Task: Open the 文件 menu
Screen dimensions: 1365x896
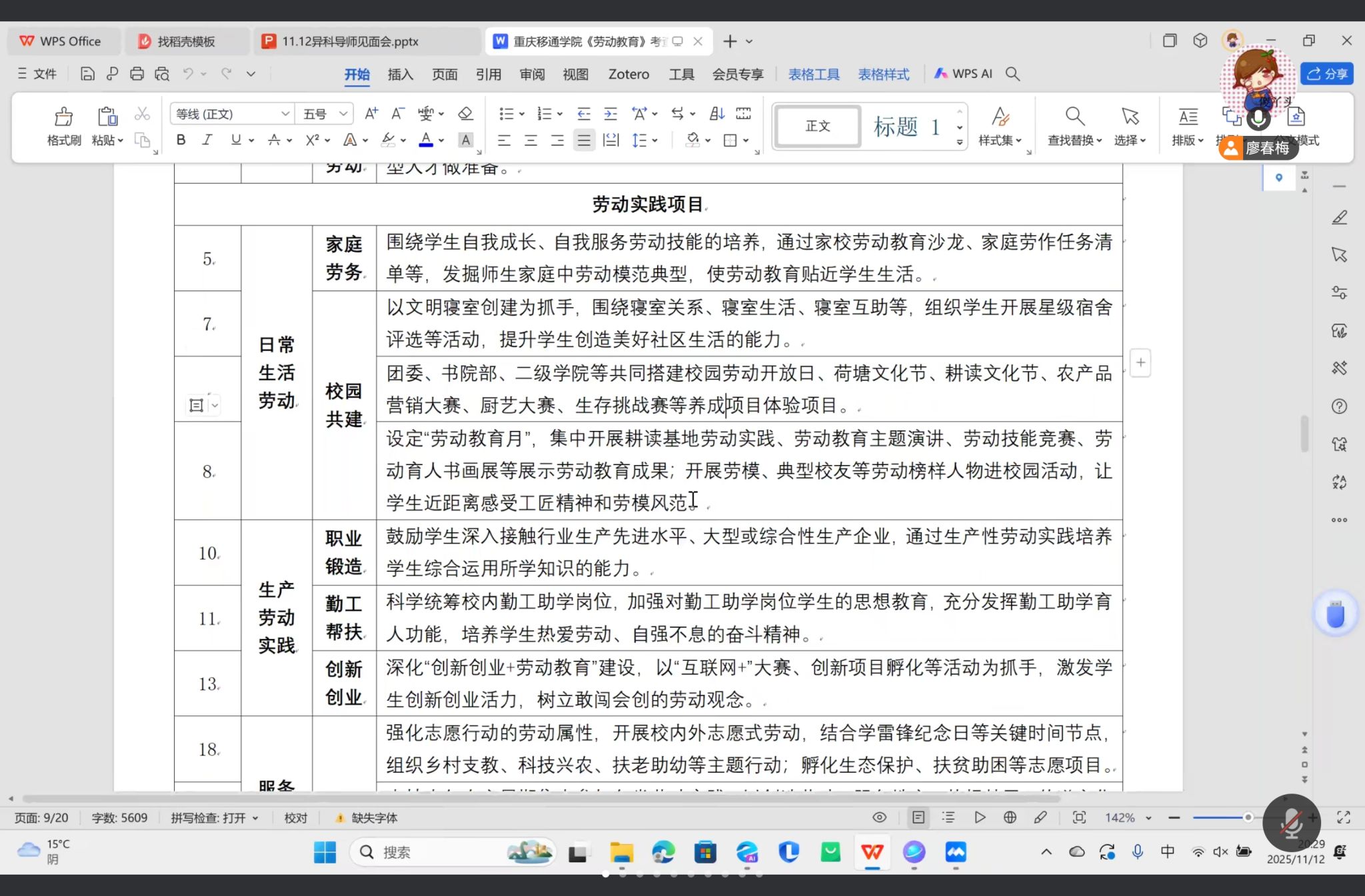Action: pos(37,74)
